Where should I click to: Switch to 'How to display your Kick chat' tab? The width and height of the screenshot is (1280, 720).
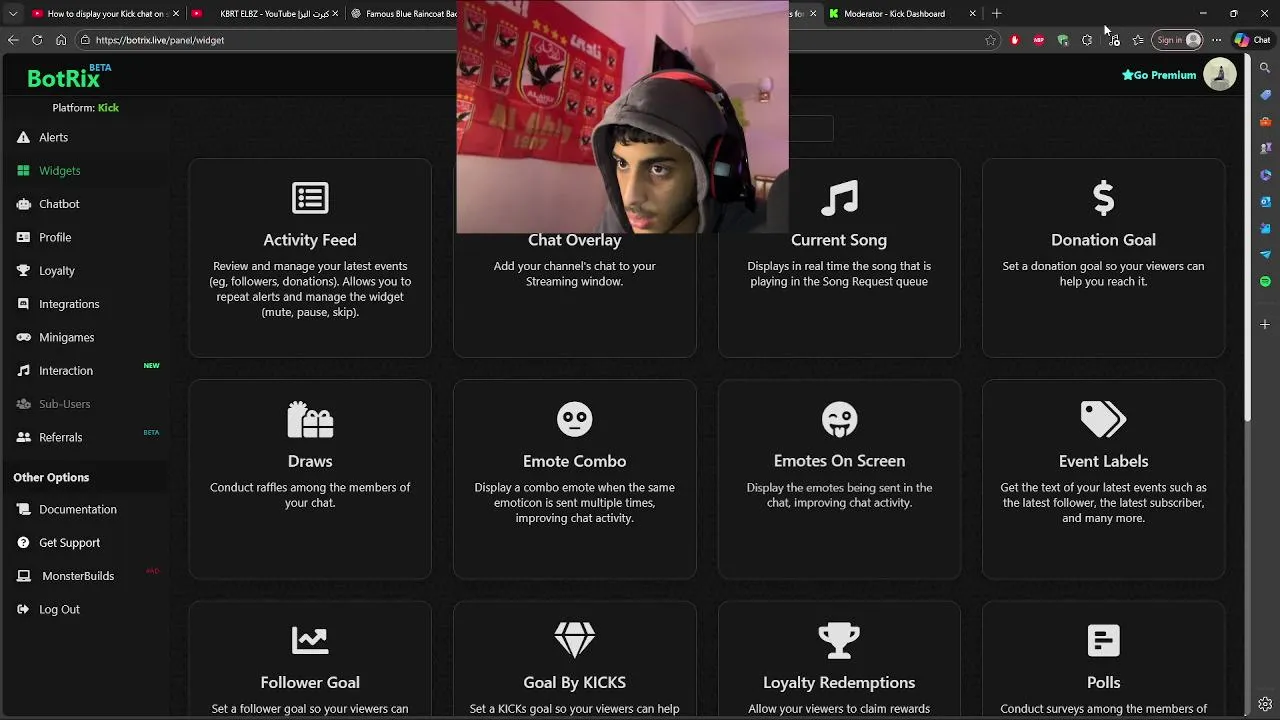(104, 14)
